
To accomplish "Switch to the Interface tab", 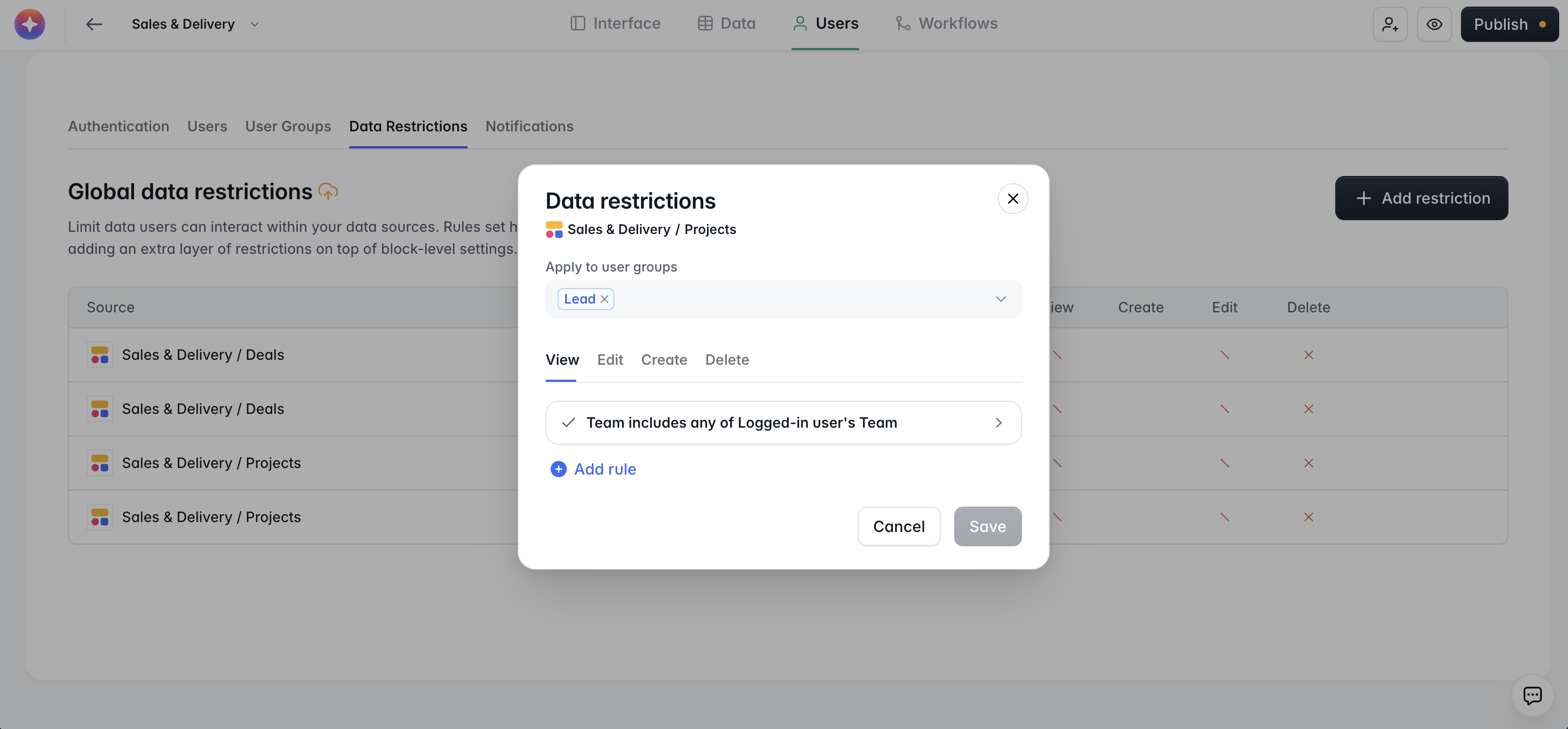I will 616,24.
